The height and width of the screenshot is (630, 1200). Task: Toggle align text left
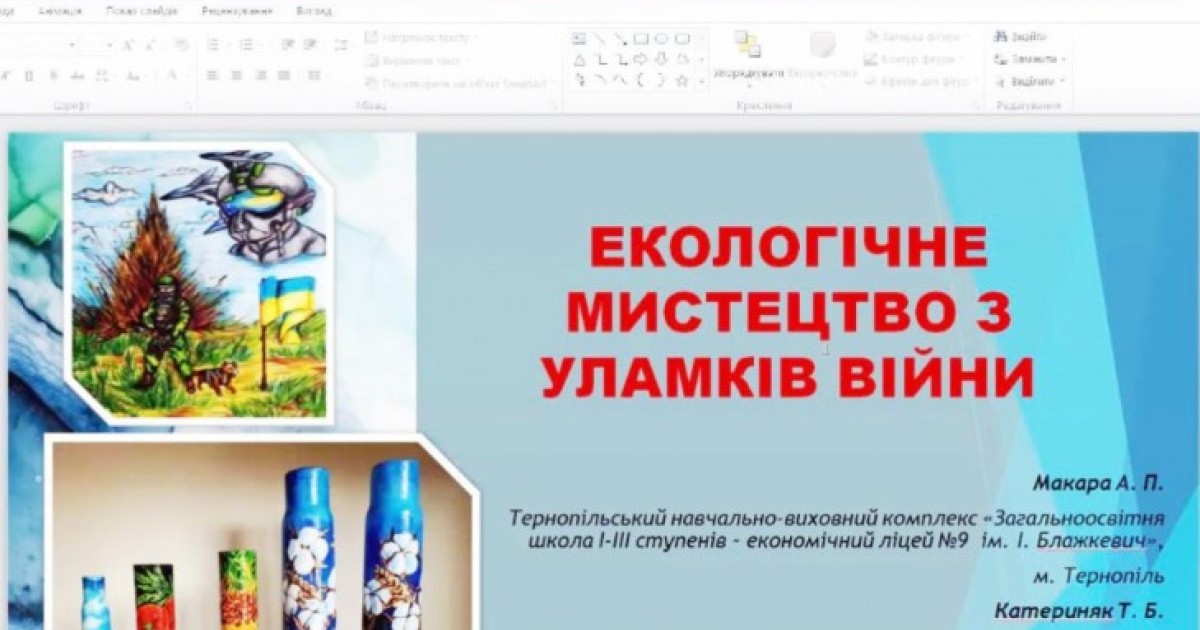213,75
